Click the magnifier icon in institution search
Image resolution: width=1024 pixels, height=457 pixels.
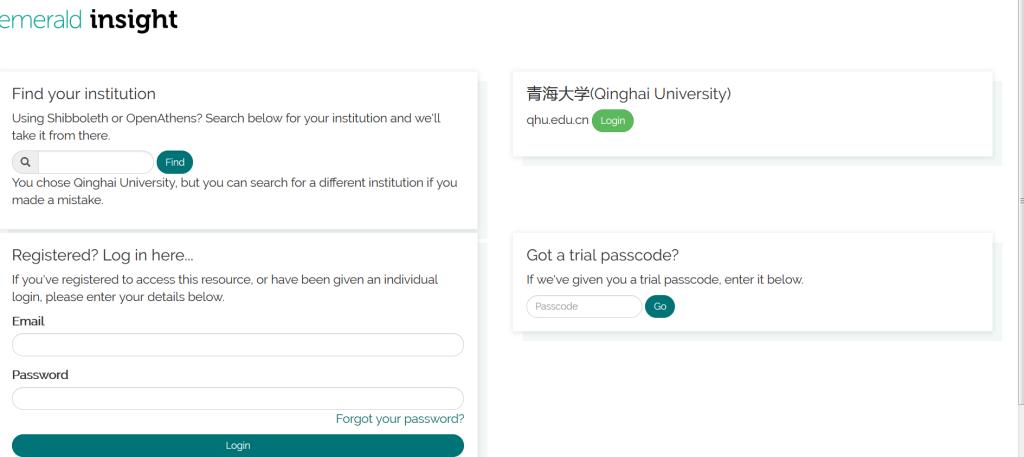click(x=25, y=162)
